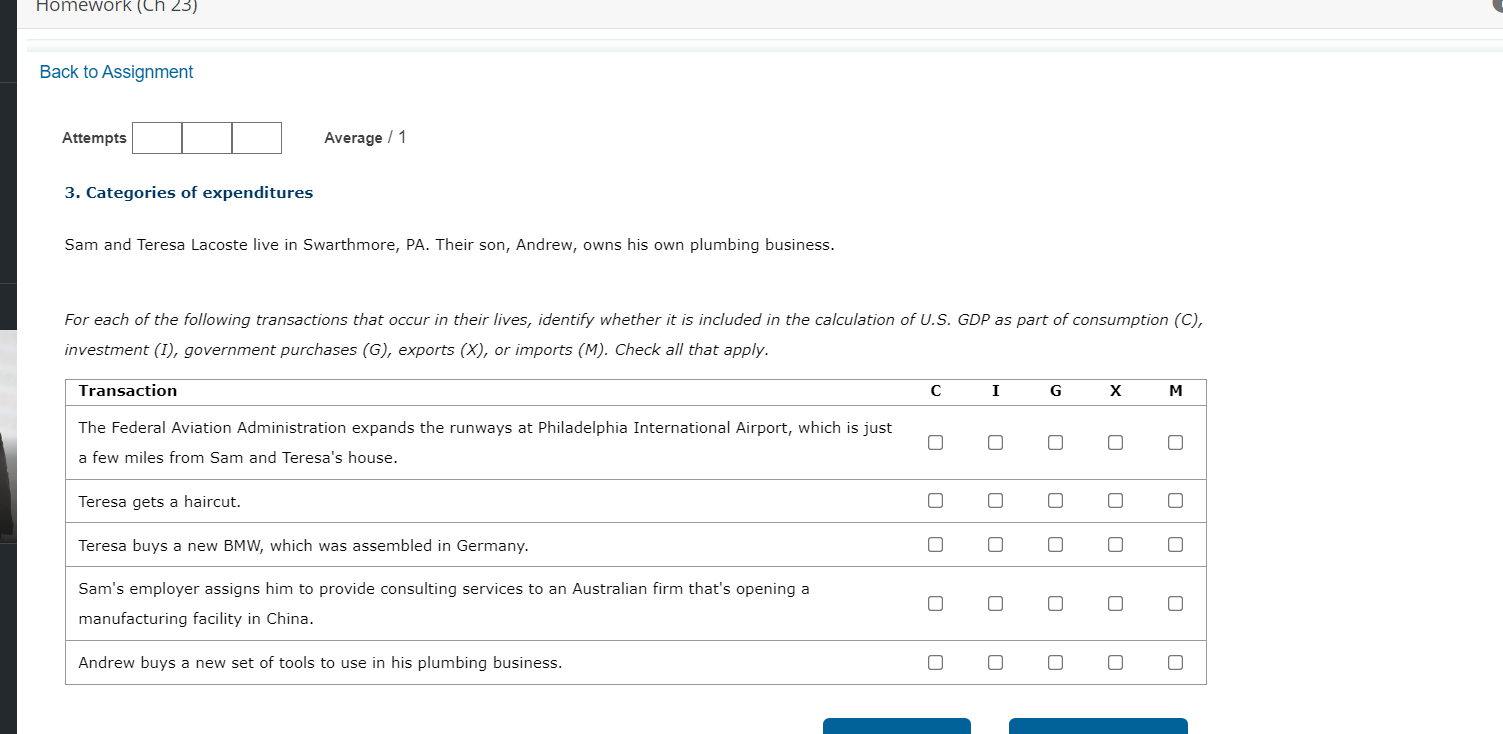The height and width of the screenshot is (734, 1503).
Task: Check G for Sam's consulting services row
Action: click(1055, 604)
